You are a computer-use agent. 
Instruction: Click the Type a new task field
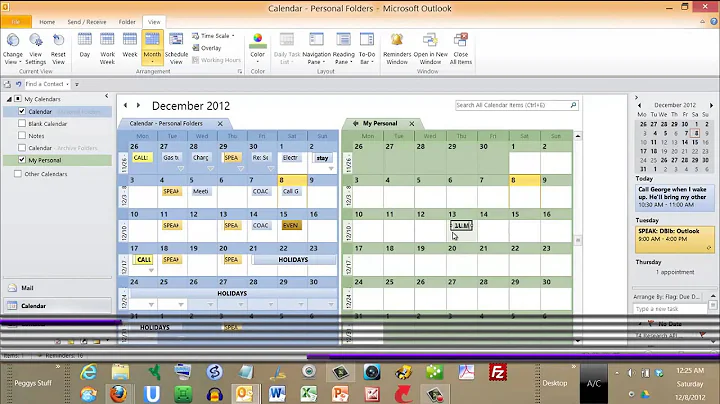(x=670, y=309)
